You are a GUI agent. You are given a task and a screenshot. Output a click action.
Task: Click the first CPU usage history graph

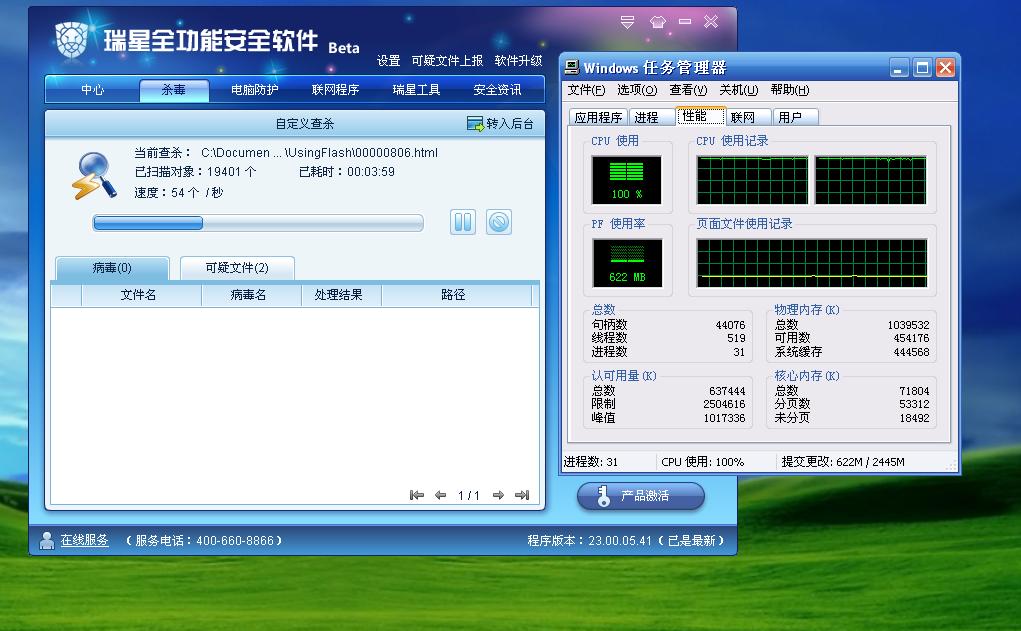[x=752, y=180]
